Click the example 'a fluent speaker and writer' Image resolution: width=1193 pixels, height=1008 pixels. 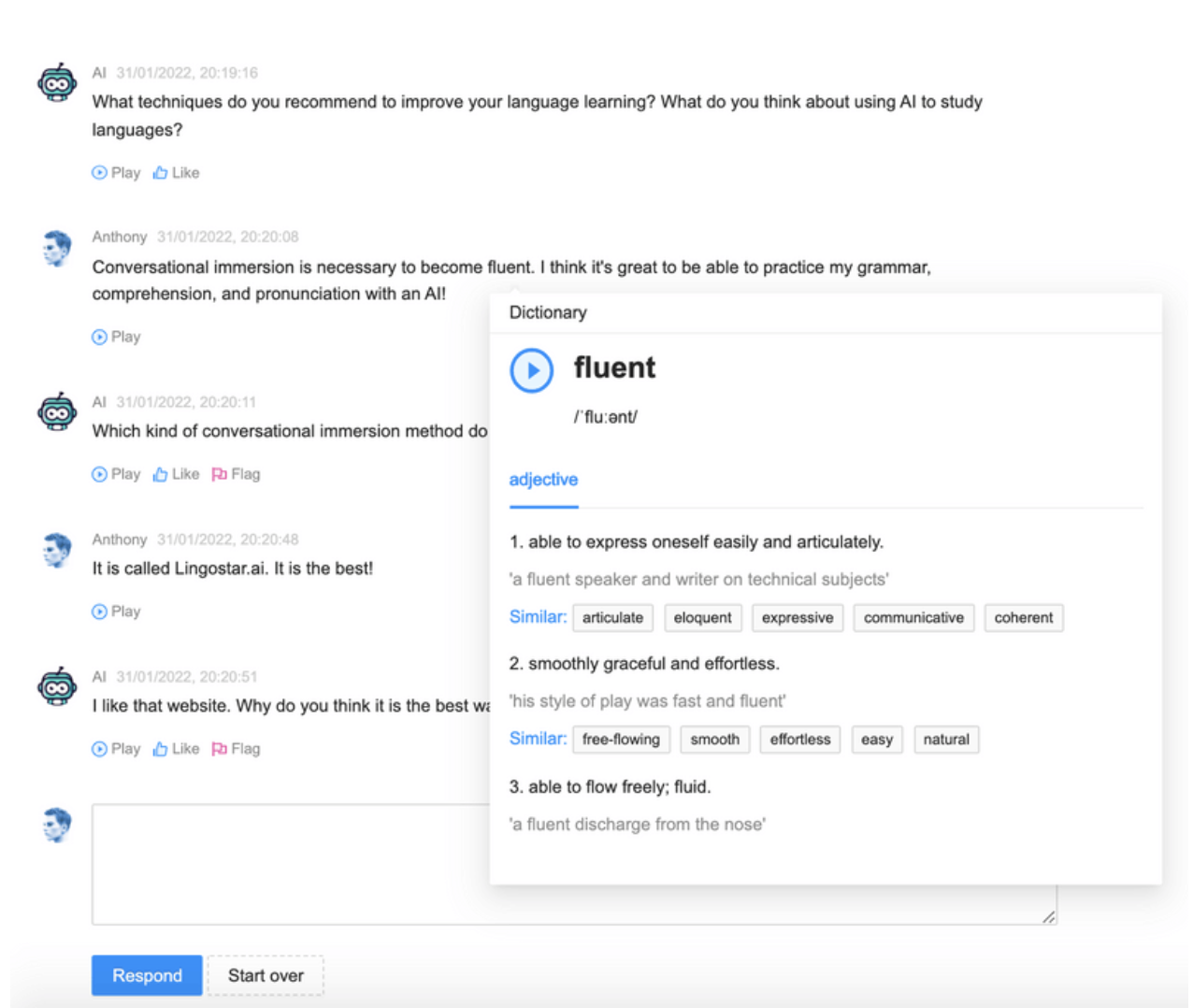click(x=698, y=580)
